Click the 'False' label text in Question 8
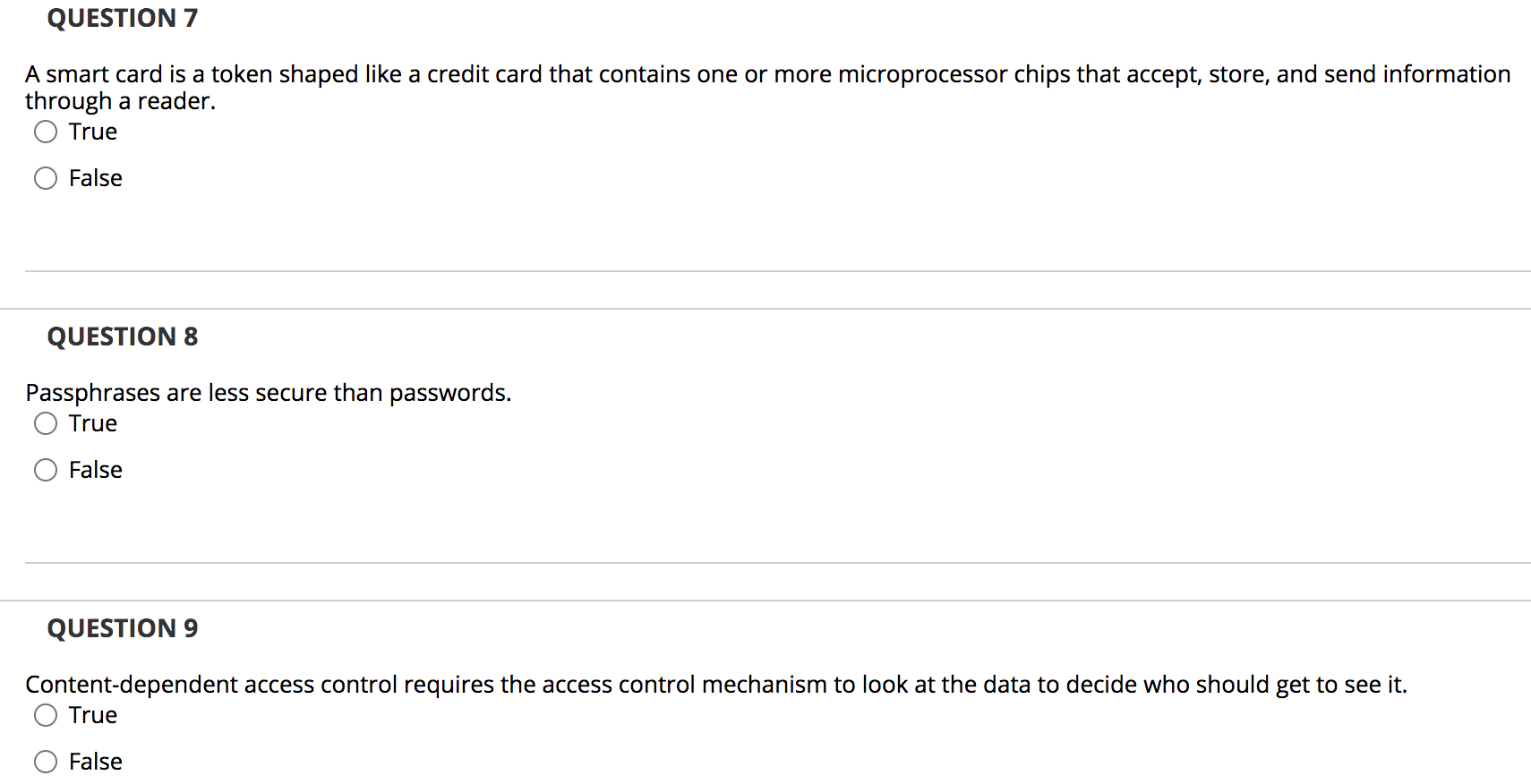The image size is (1531, 784). pos(96,470)
